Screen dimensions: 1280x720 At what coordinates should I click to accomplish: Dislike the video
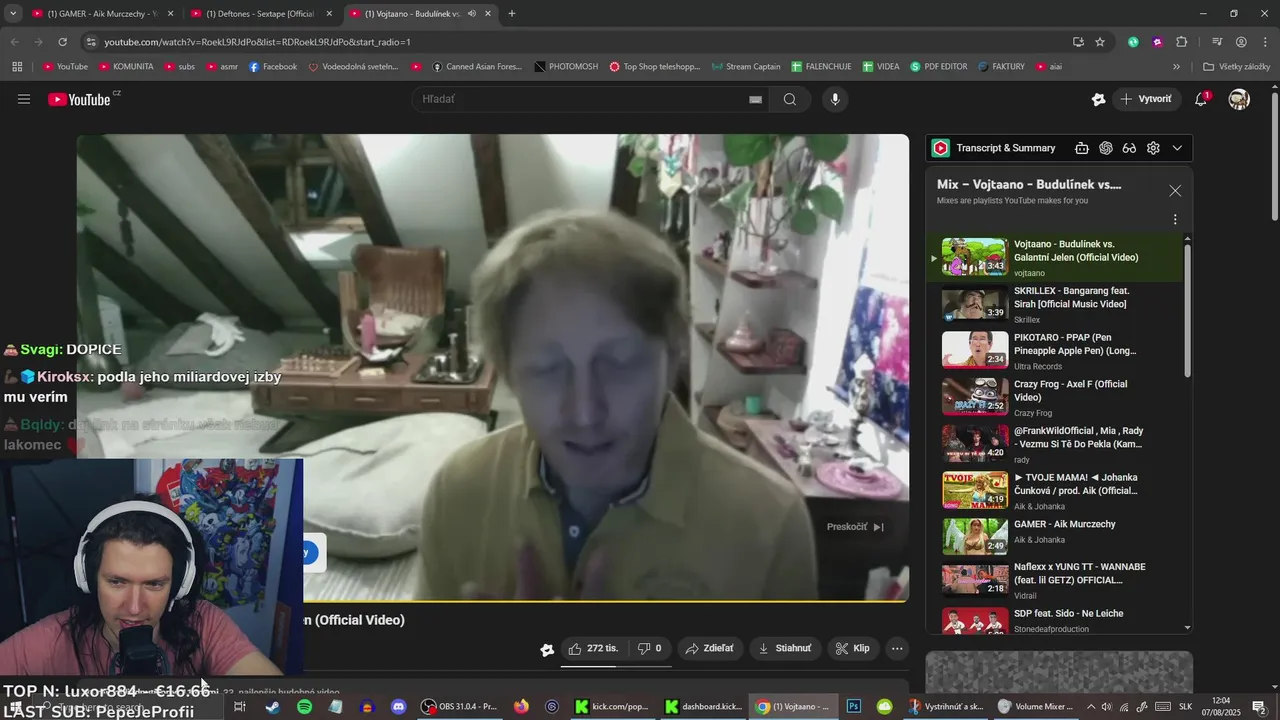coord(649,648)
